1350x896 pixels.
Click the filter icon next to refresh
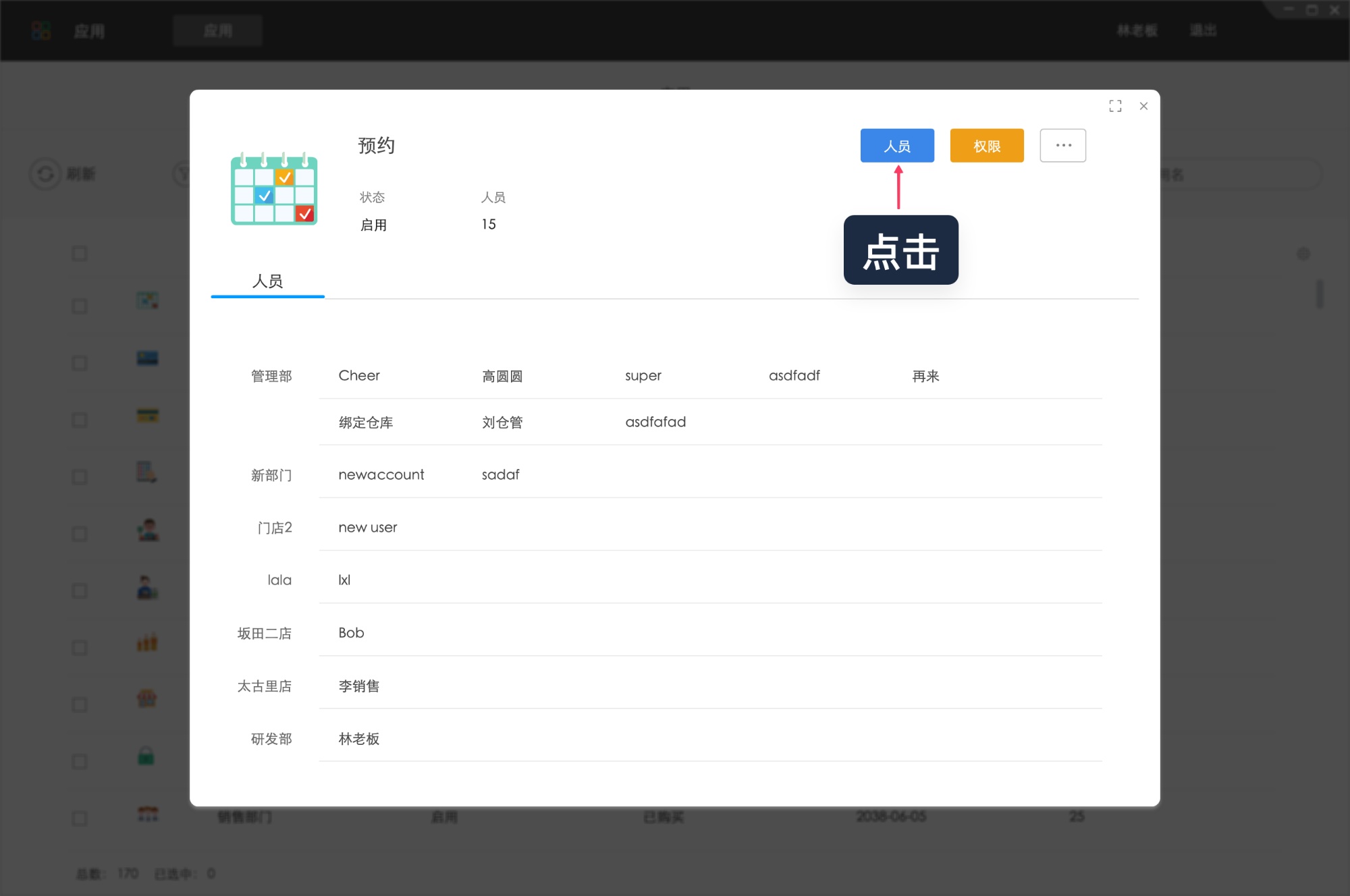pyautogui.click(x=182, y=174)
